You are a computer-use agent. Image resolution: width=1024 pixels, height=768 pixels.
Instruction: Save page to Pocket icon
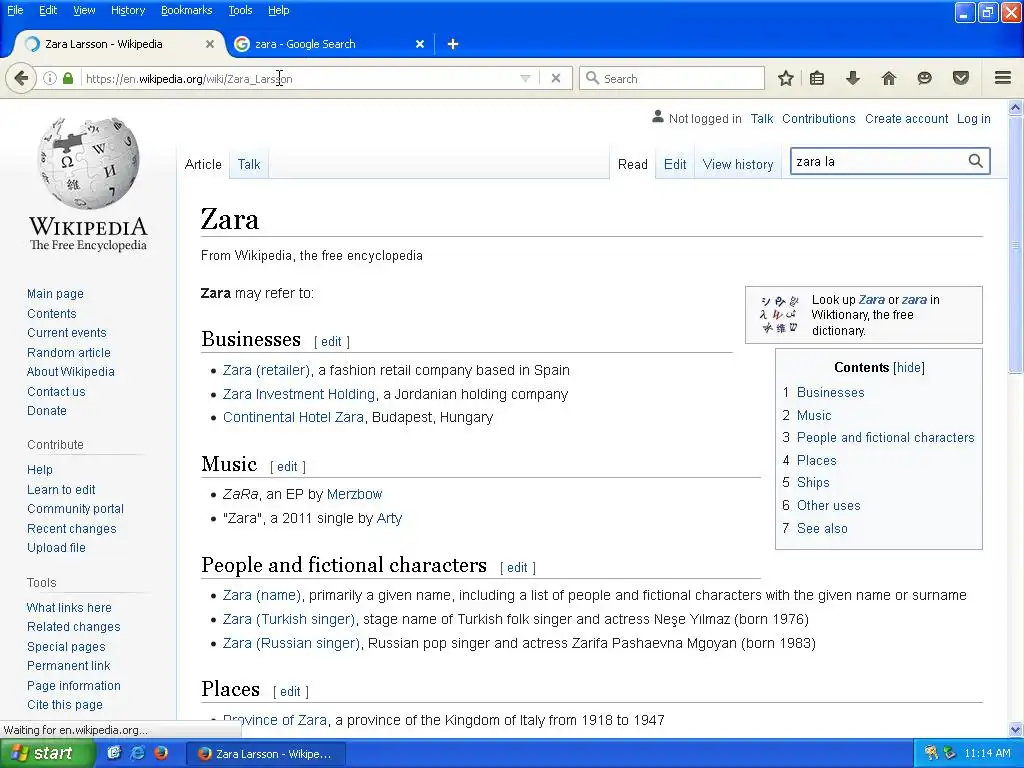pos(961,78)
